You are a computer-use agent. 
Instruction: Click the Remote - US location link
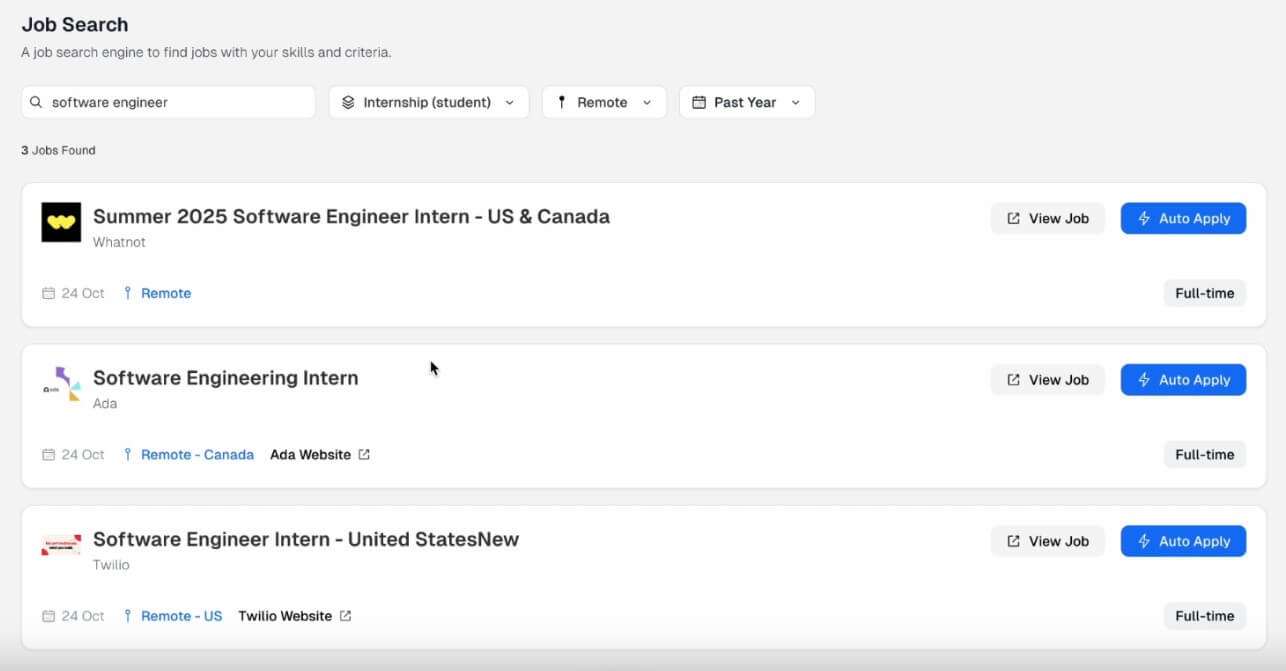(x=181, y=616)
